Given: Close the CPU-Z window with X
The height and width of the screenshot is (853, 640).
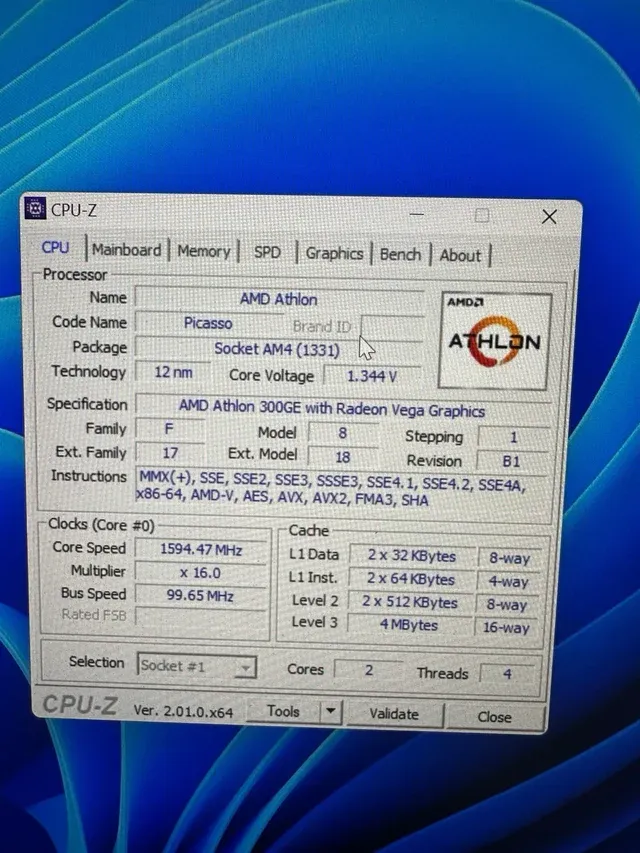Looking at the screenshot, I should (x=549, y=217).
